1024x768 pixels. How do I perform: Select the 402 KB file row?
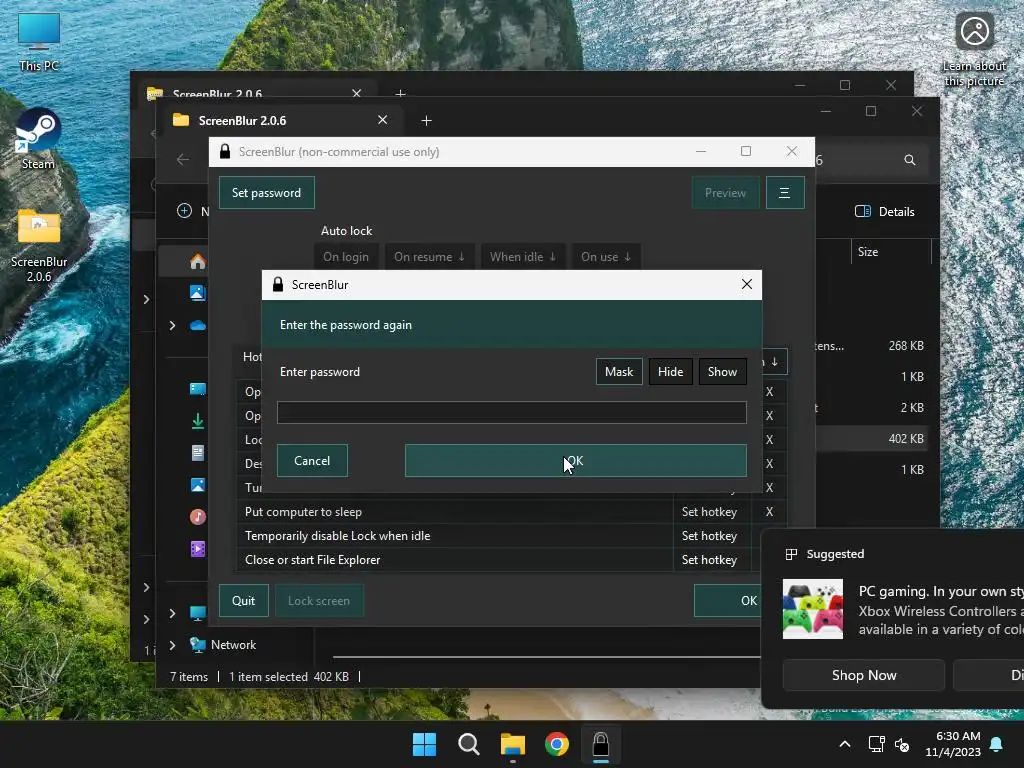873,439
